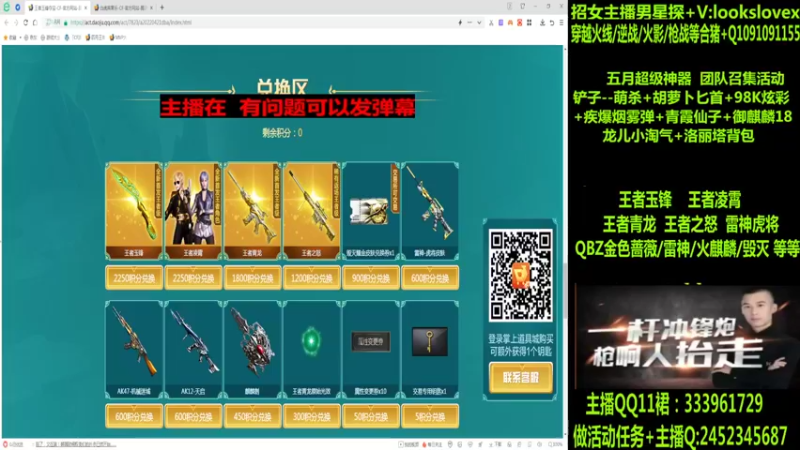Click the browser forward arrow

15,22
